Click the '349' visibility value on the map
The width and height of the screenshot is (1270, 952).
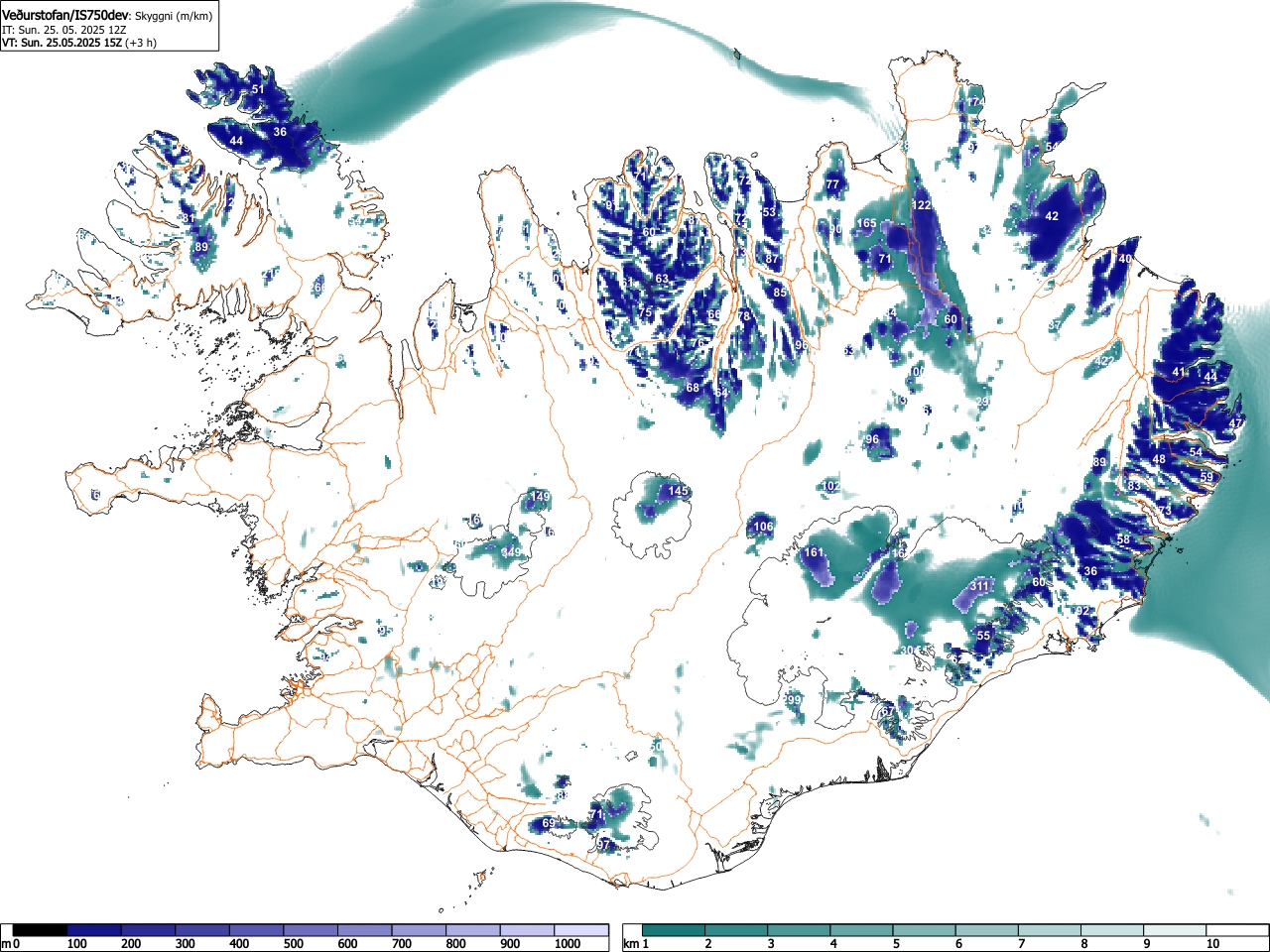[x=511, y=552]
